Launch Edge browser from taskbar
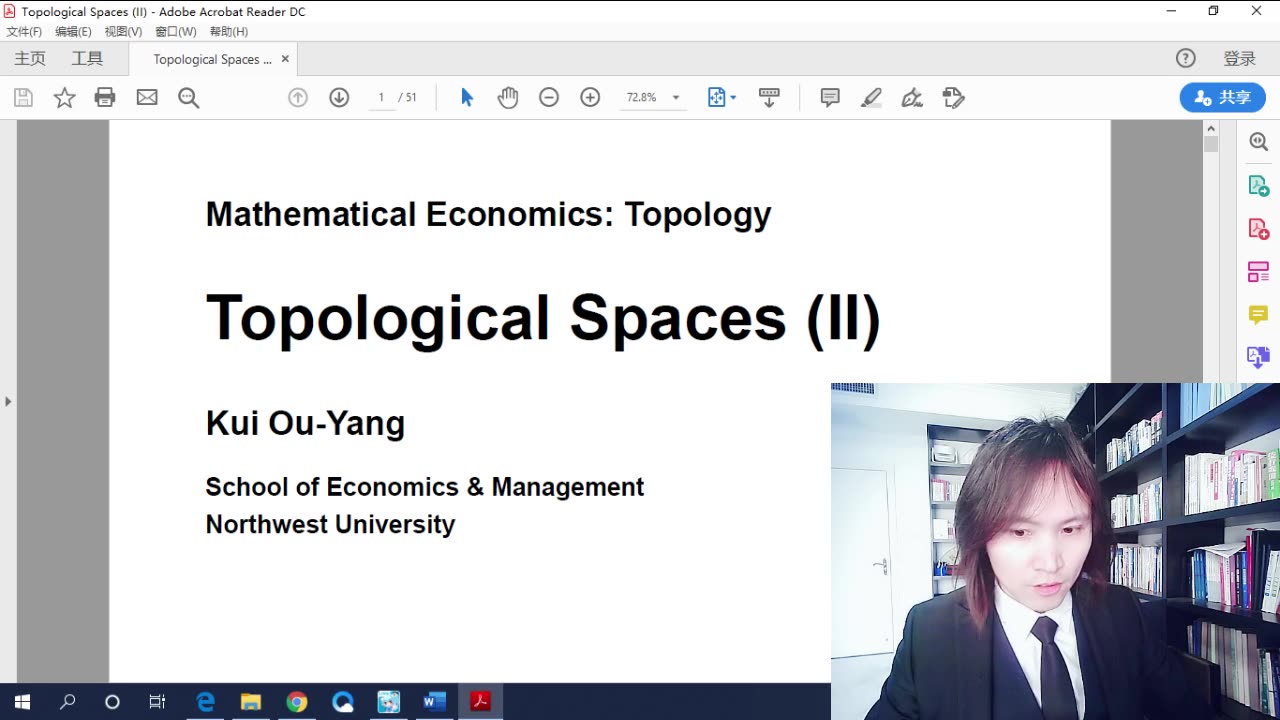This screenshot has width=1280, height=720. (x=205, y=702)
